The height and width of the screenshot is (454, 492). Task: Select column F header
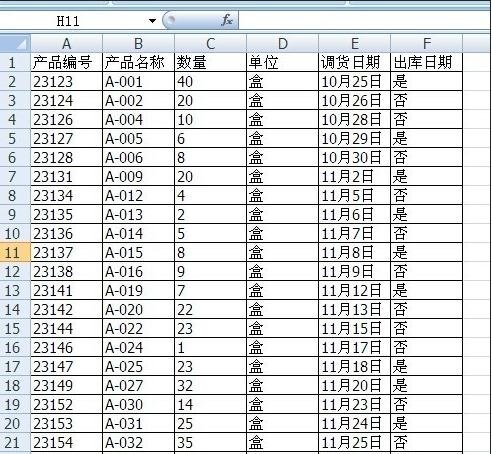[x=427, y=44]
